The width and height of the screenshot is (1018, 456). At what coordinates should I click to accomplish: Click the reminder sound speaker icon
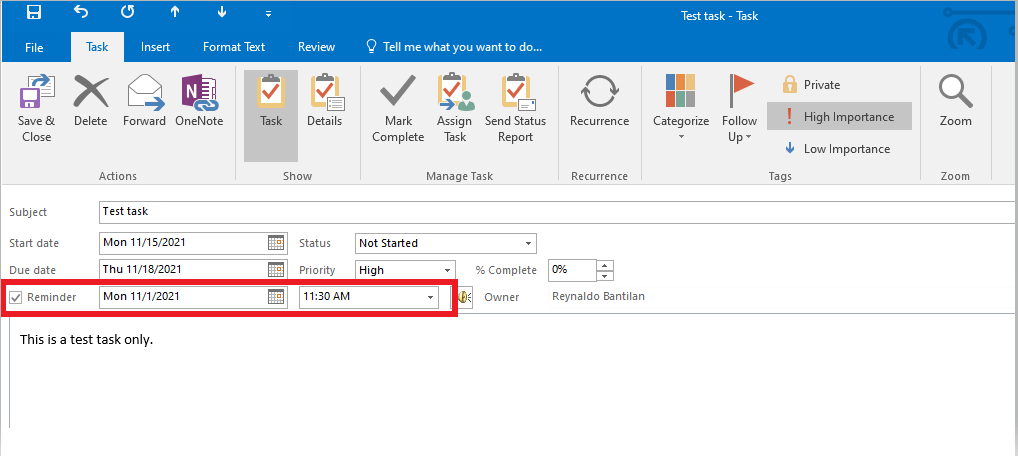pos(464,297)
